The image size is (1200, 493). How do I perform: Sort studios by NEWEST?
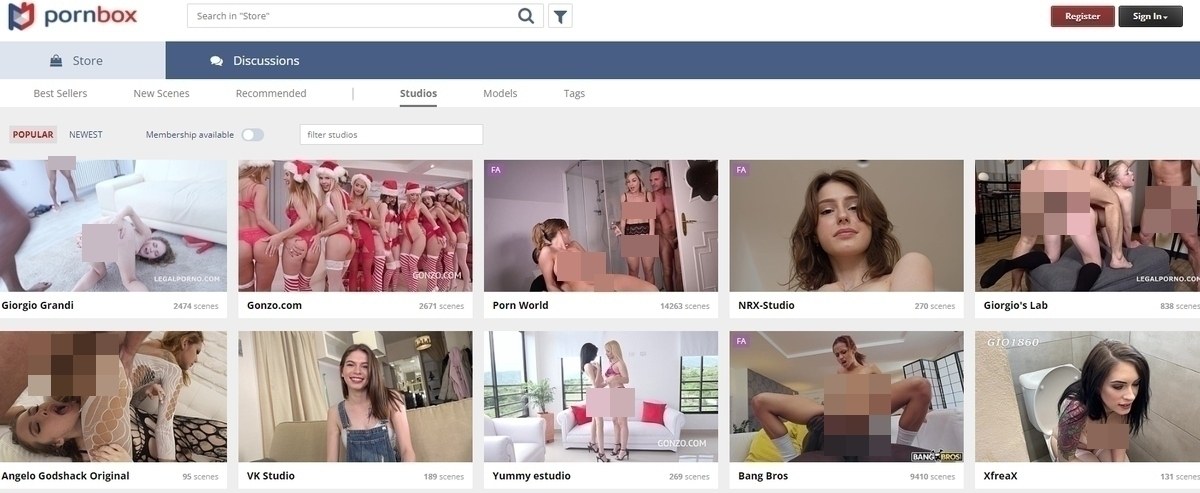point(86,134)
